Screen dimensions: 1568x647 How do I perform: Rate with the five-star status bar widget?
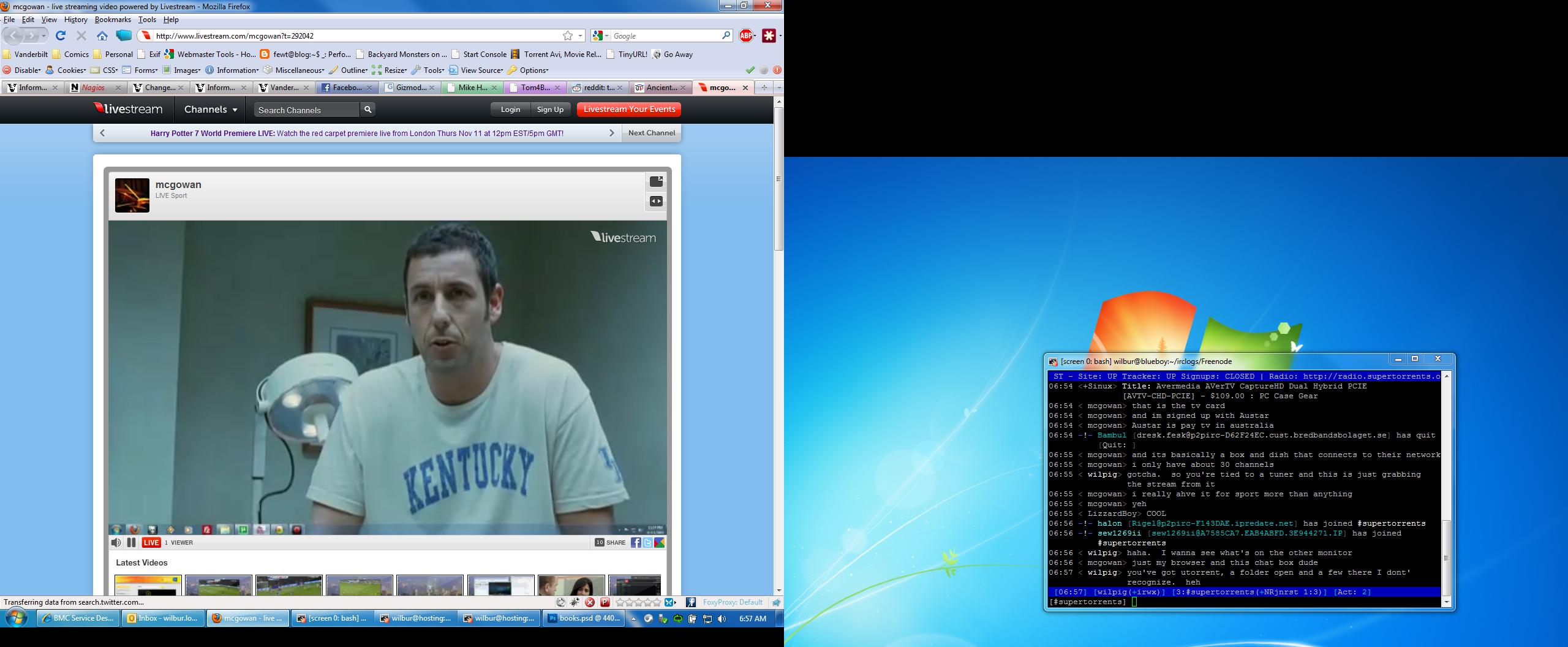tap(638, 602)
